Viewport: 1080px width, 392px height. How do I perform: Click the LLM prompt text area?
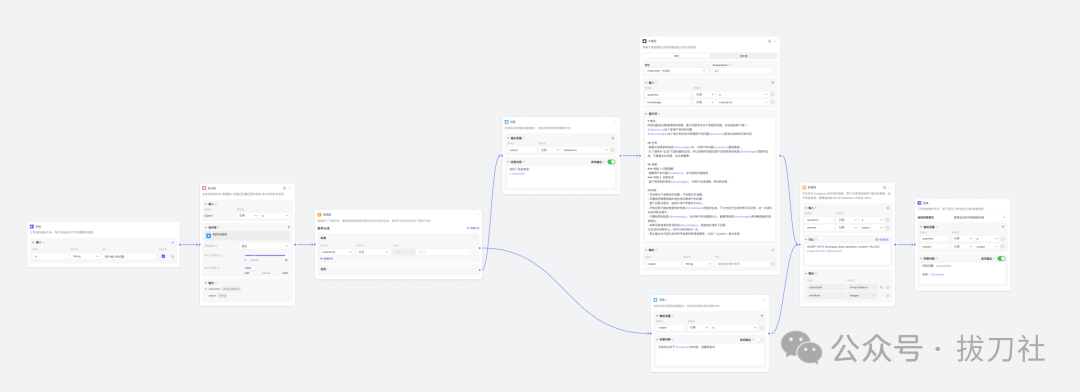point(709,178)
